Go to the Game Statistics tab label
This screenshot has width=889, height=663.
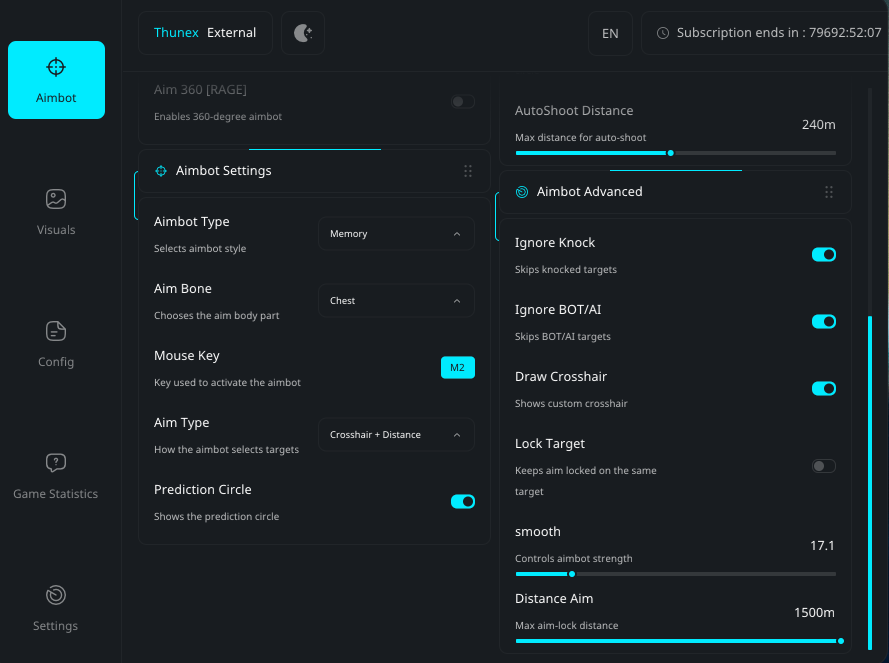tap(56, 494)
